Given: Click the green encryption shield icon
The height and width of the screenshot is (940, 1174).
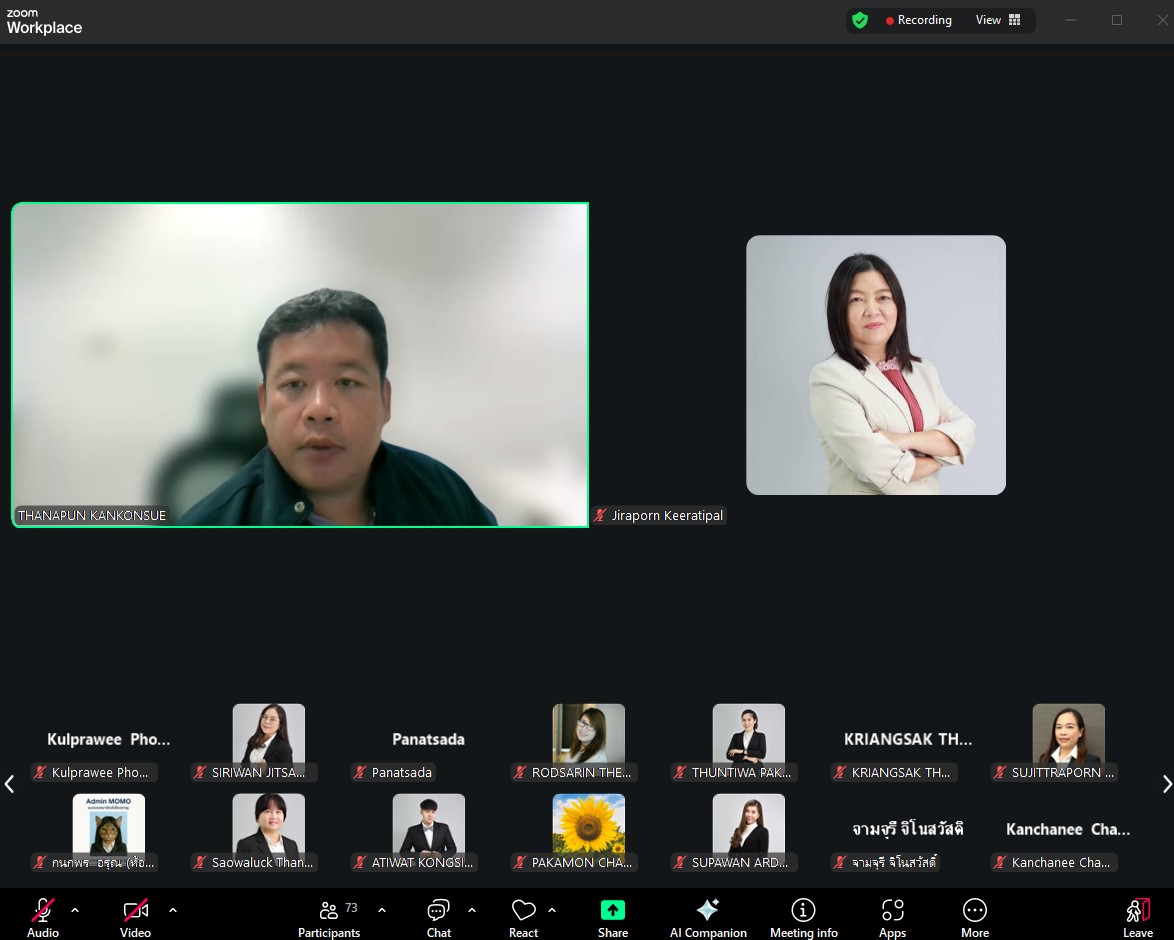Looking at the screenshot, I should [x=859, y=20].
